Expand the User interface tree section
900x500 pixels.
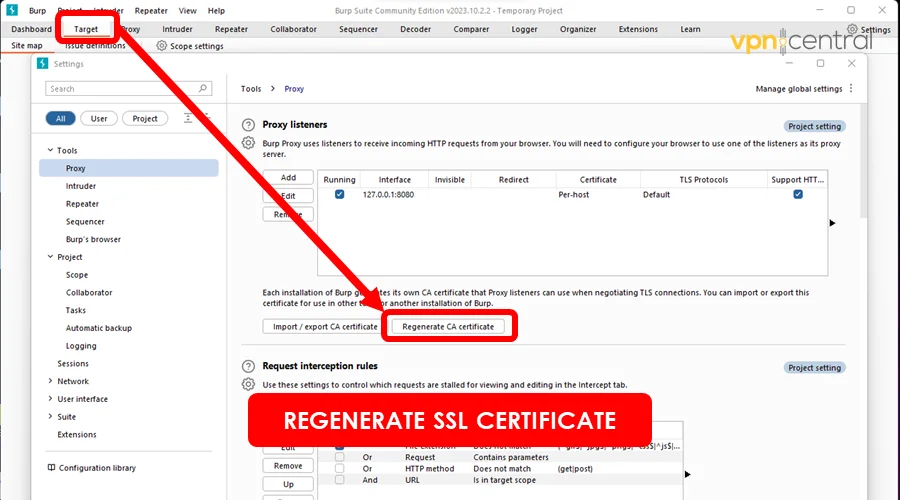tap(50, 398)
